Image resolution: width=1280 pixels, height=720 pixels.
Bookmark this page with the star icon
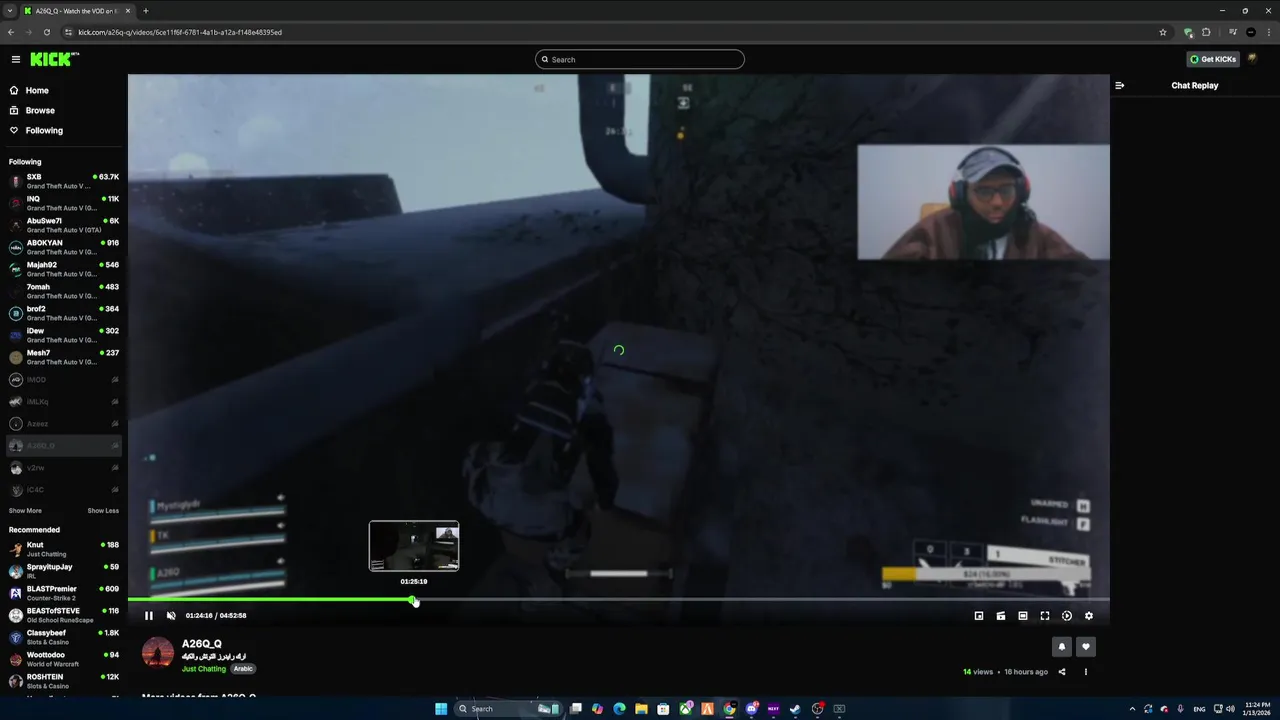1163,32
